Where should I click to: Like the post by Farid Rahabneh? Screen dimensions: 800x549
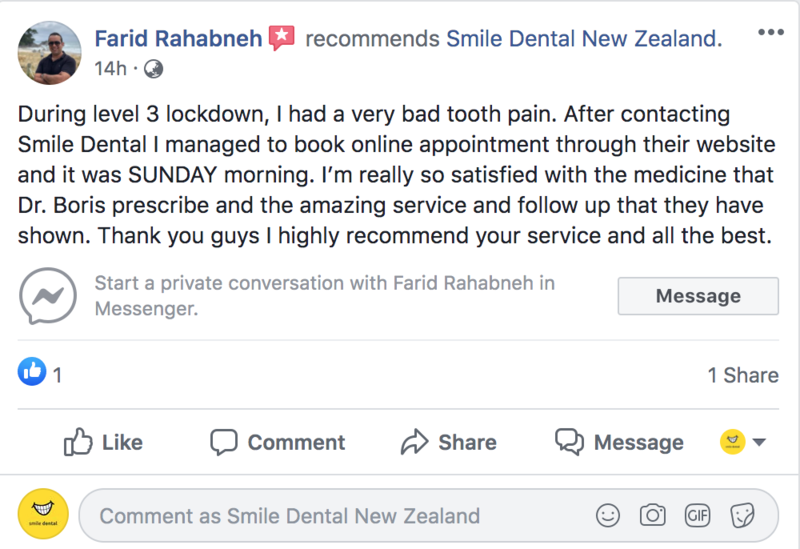103,442
